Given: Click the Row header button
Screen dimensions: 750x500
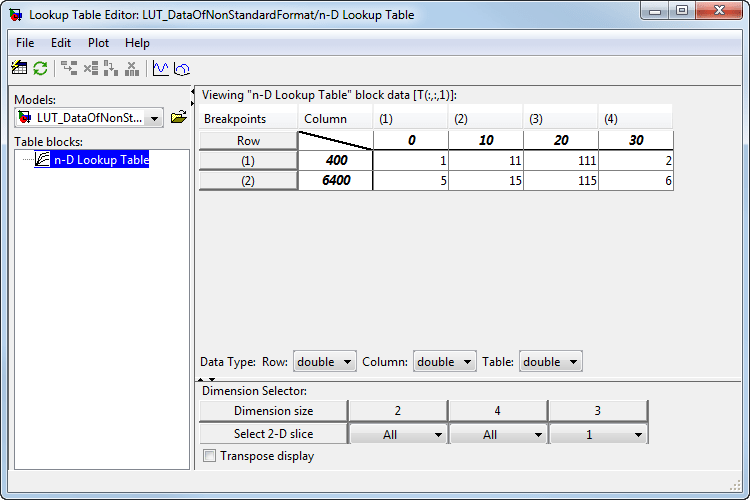Looking at the screenshot, I should tap(248, 141).
